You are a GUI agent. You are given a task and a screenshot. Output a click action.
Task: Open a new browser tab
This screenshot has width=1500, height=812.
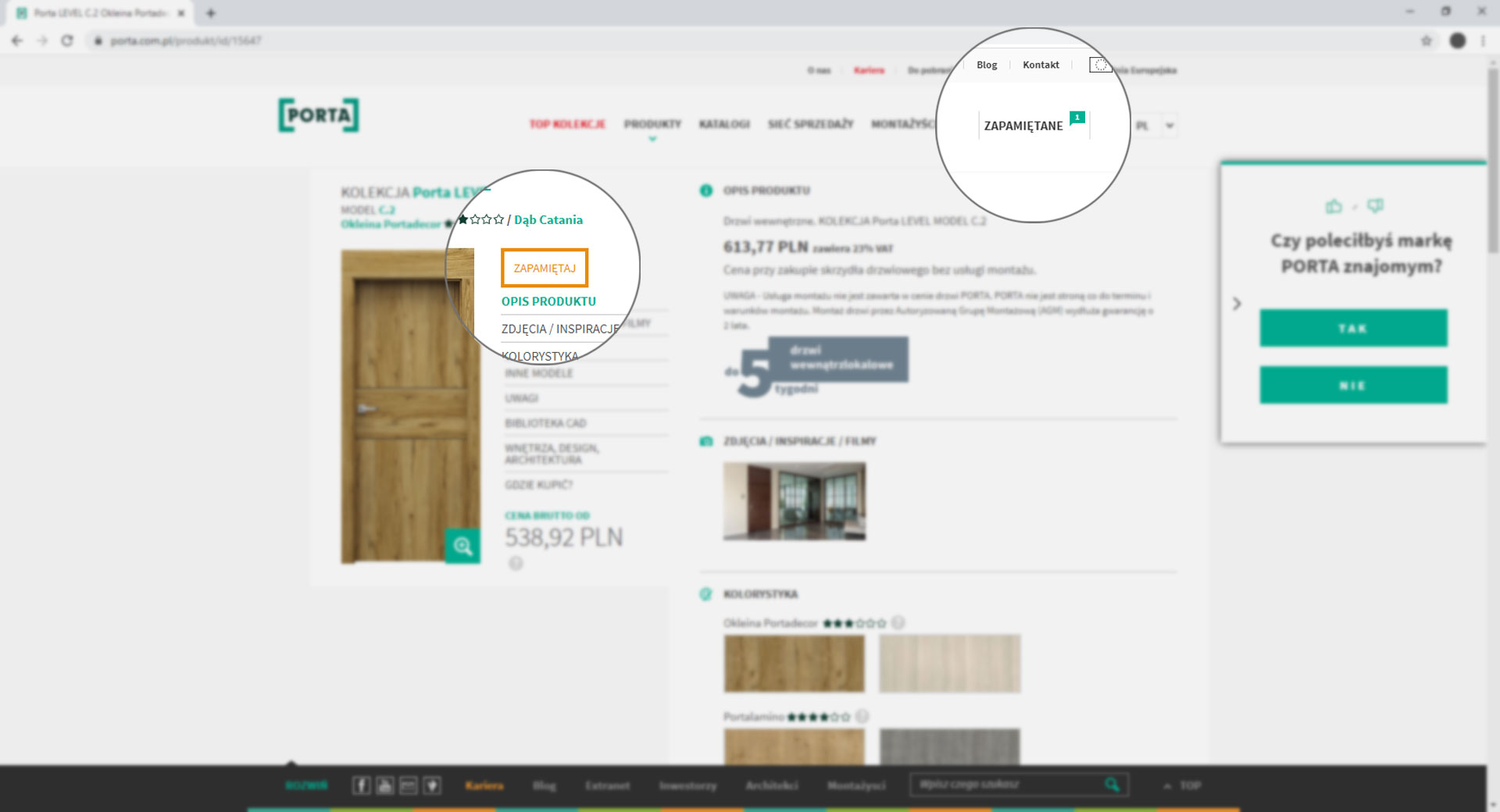click(211, 12)
